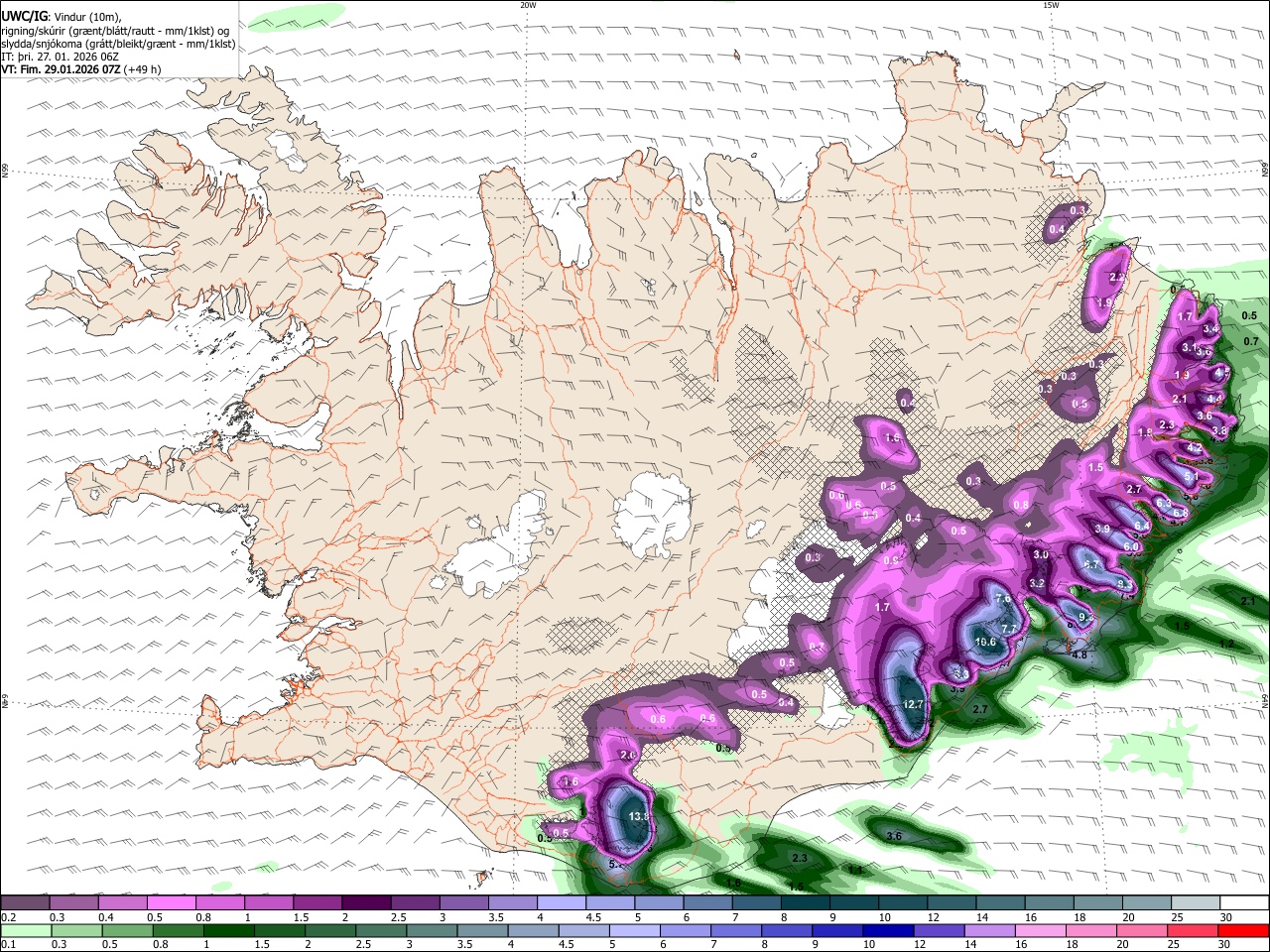This screenshot has height=952, width=1270.
Task: Click the 12.7 precipitation value on the map
Action: coord(913,704)
